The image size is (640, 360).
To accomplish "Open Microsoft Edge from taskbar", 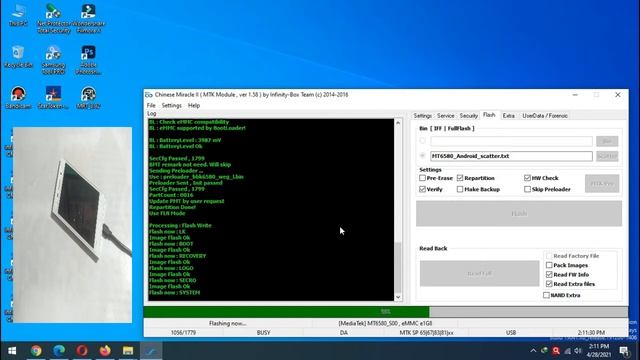I will click(59, 351).
